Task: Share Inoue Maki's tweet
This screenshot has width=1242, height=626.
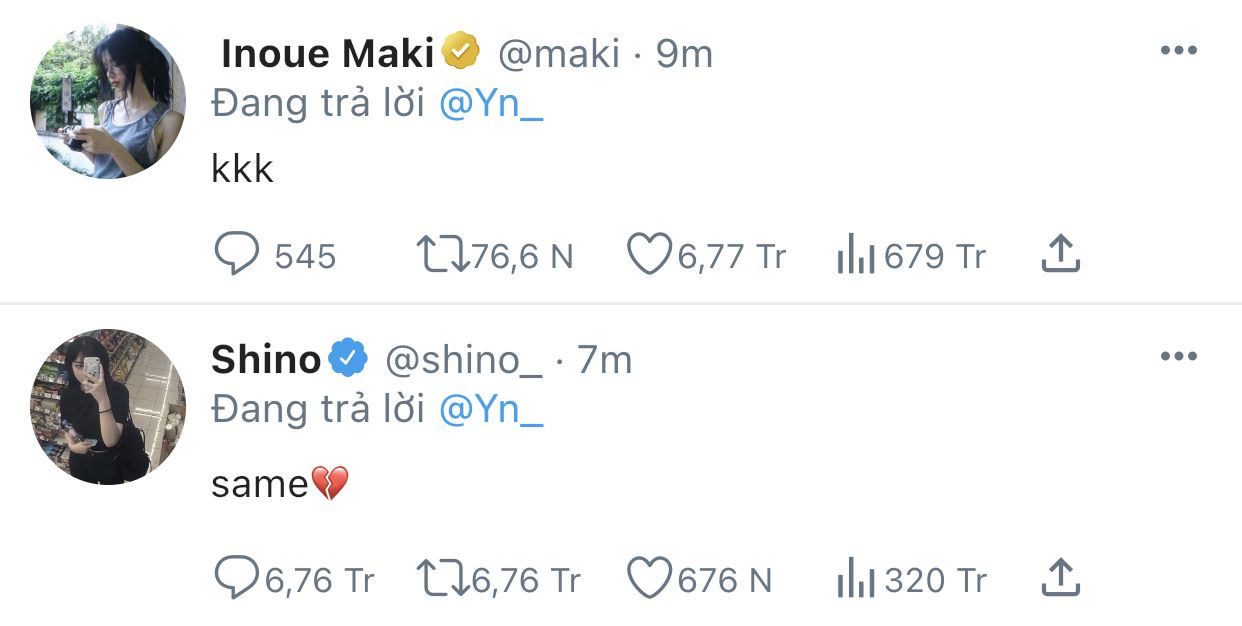Action: [x=1060, y=256]
